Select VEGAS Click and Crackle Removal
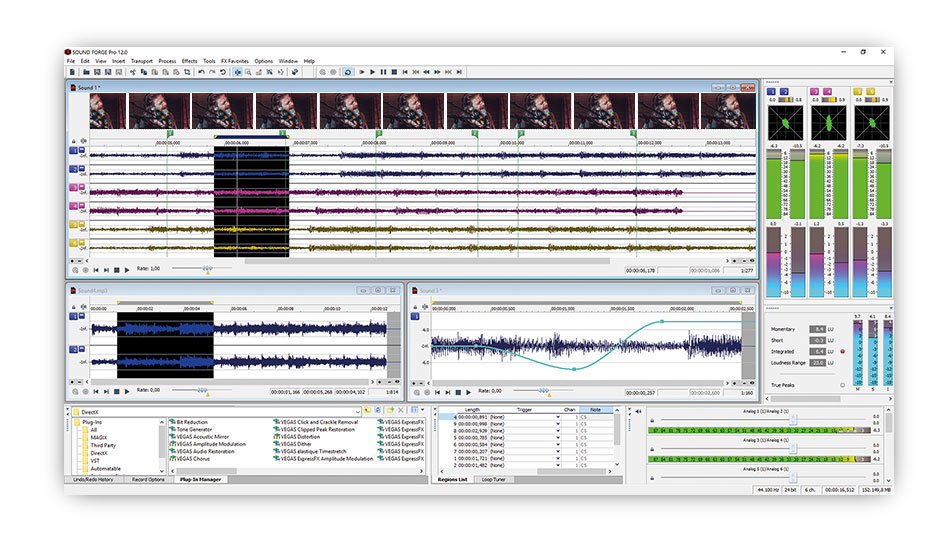This screenshot has width=945, height=540. pyautogui.click(x=319, y=422)
